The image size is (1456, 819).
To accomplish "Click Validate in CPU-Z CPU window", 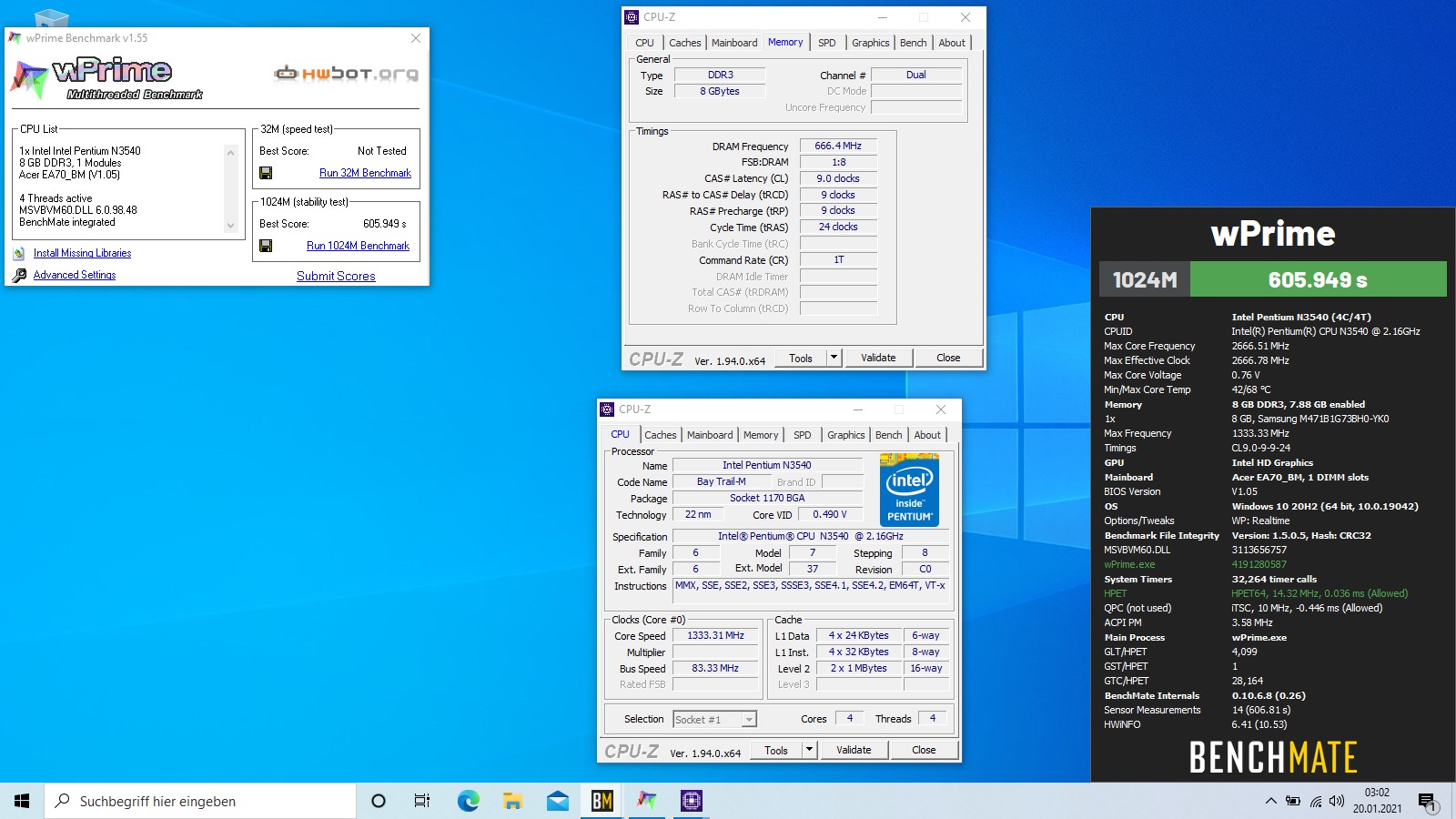I will [854, 750].
